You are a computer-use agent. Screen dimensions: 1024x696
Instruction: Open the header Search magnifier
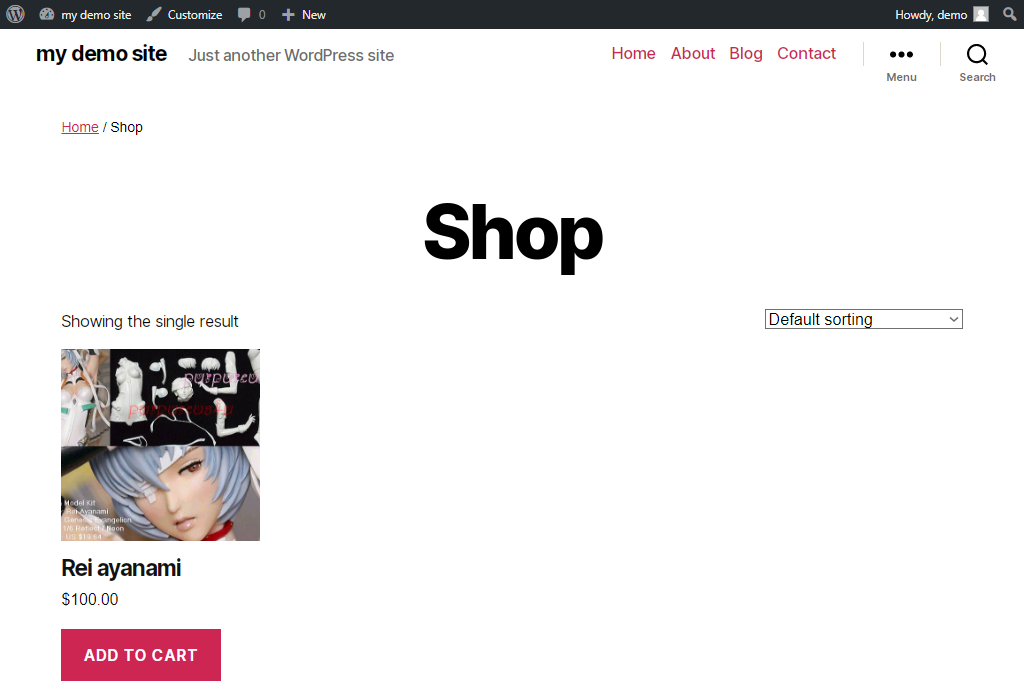click(977, 64)
